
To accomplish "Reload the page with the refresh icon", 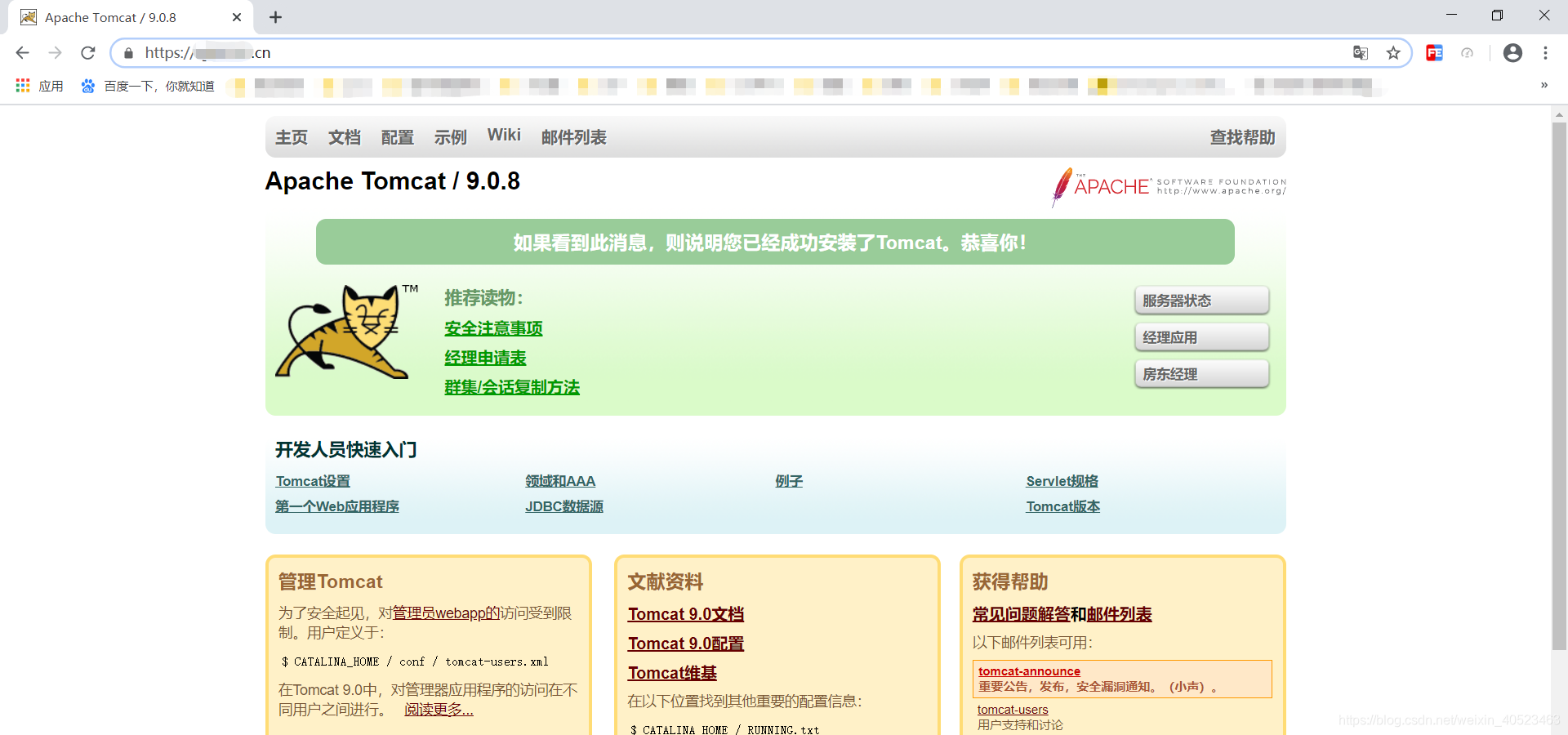I will [x=88, y=53].
